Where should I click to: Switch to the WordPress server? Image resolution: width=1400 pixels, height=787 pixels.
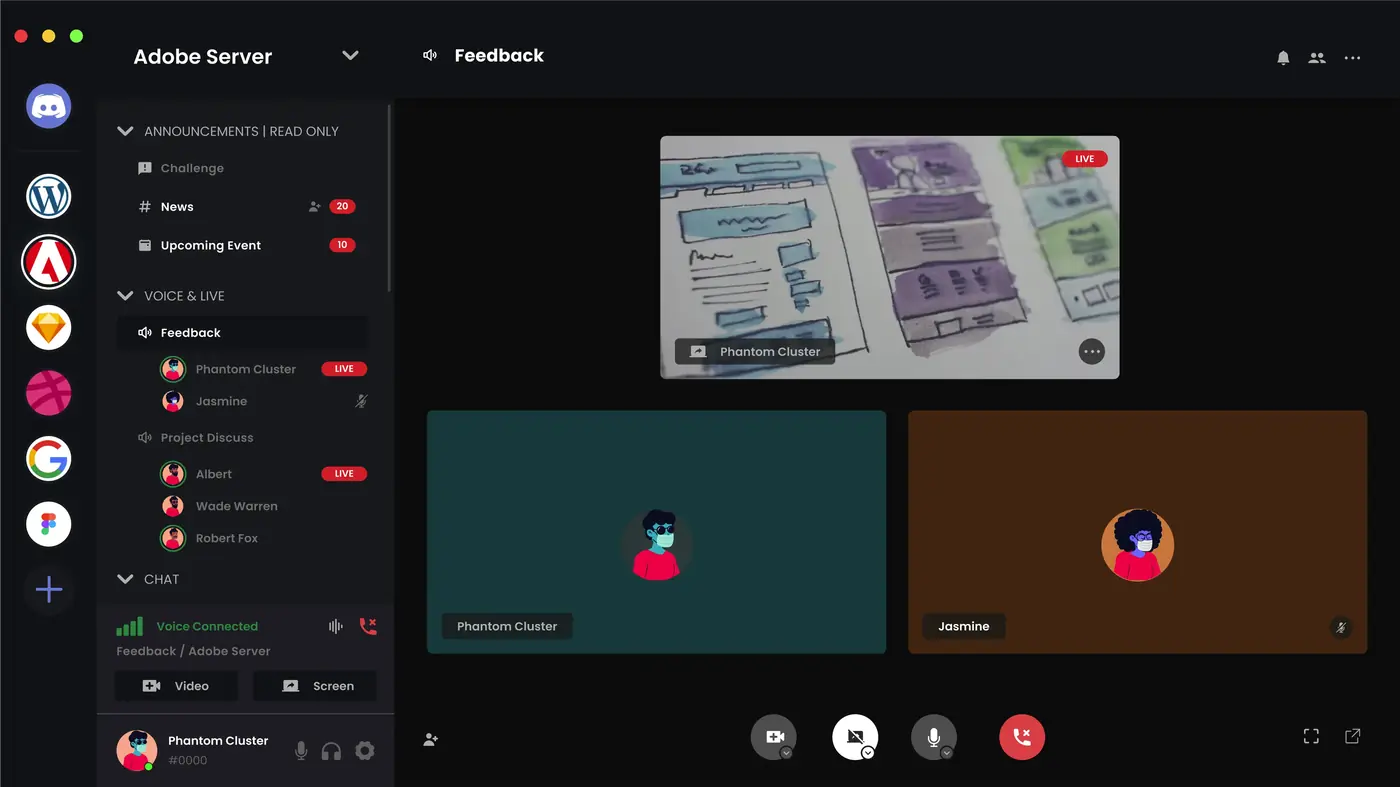49,196
